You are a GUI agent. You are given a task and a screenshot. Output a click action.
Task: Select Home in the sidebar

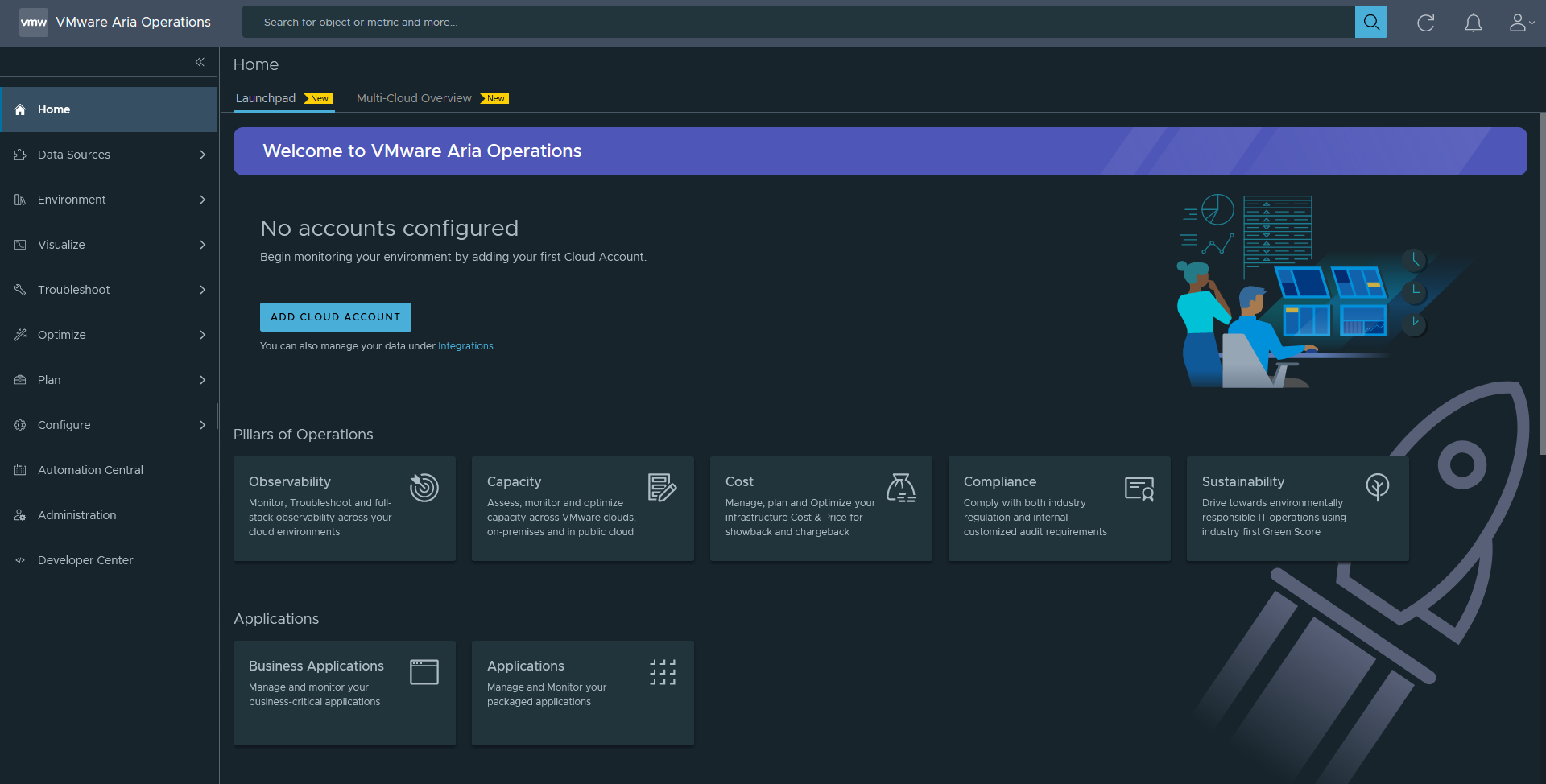point(110,109)
